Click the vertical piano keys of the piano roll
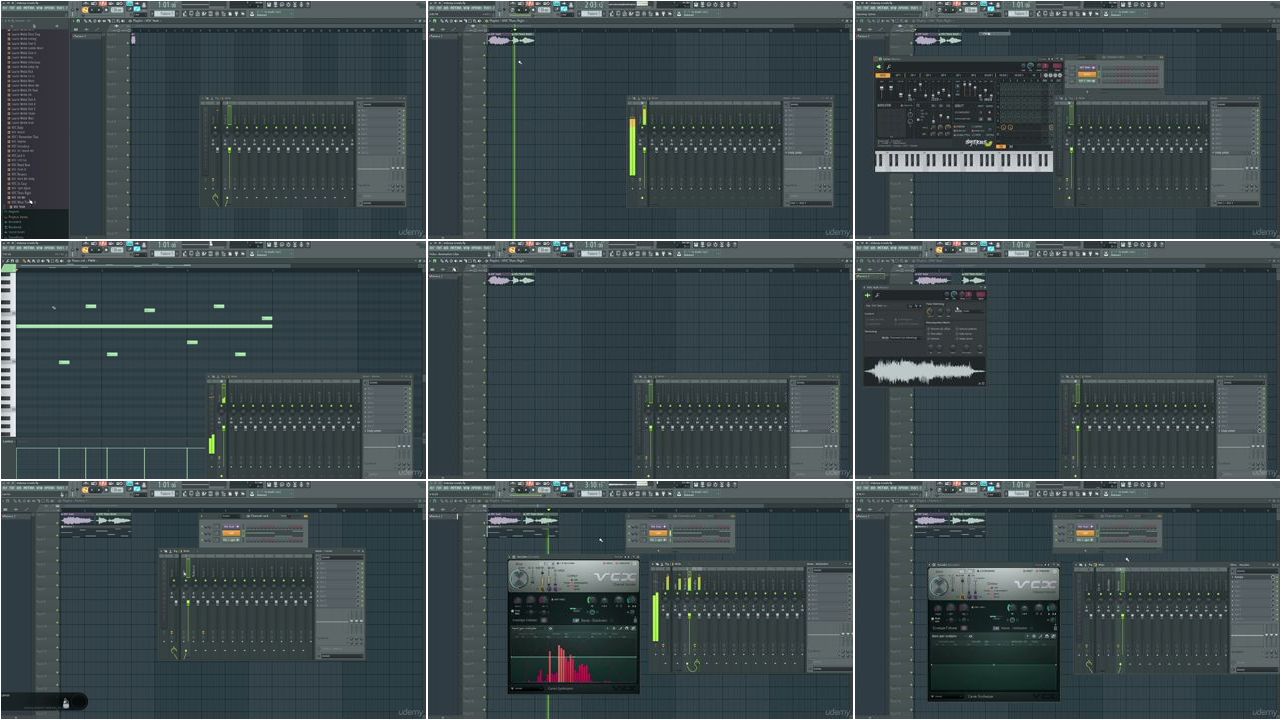This screenshot has height=720, width=1281. [8, 352]
